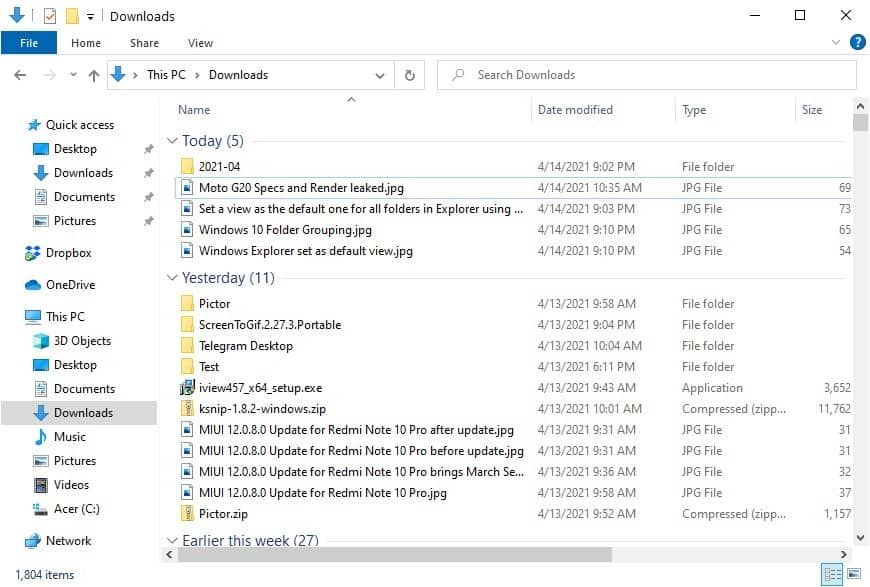Select Windows 10 Folder Grouping.jpg file
The height and width of the screenshot is (587, 870).
[285, 230]
